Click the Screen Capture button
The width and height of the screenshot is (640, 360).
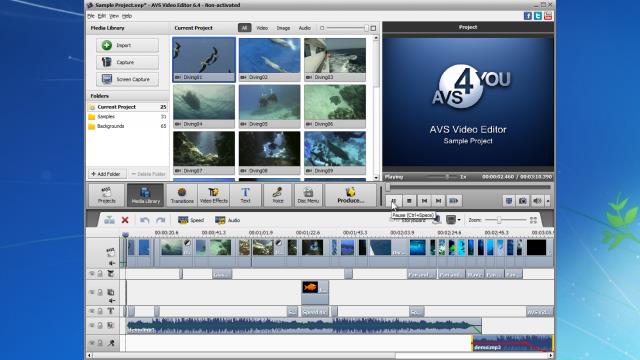(x=127, y=79)
